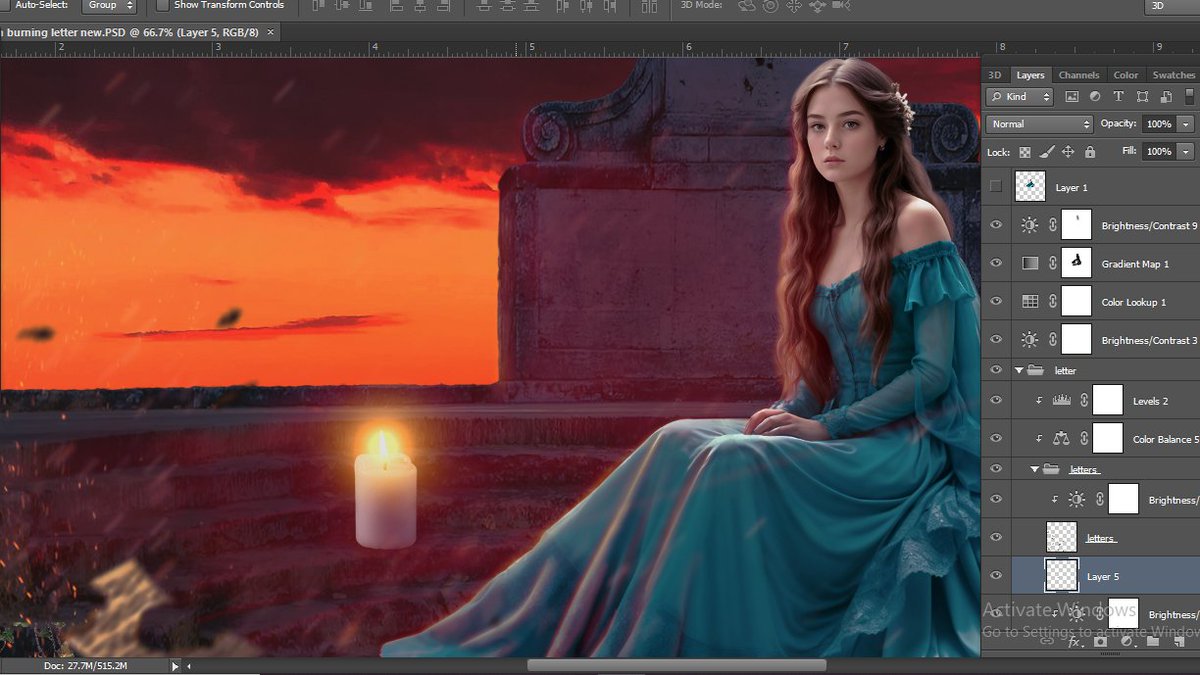This screenshot has height=675, width=1200.
Task: Close the burning letter new.PSD tab
Action: pyautogui.click(x=271, y=32)
